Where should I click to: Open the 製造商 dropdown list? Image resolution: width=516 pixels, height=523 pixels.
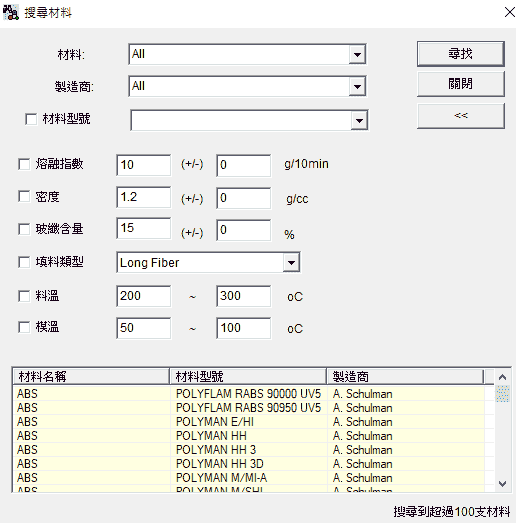click(357, 86)
